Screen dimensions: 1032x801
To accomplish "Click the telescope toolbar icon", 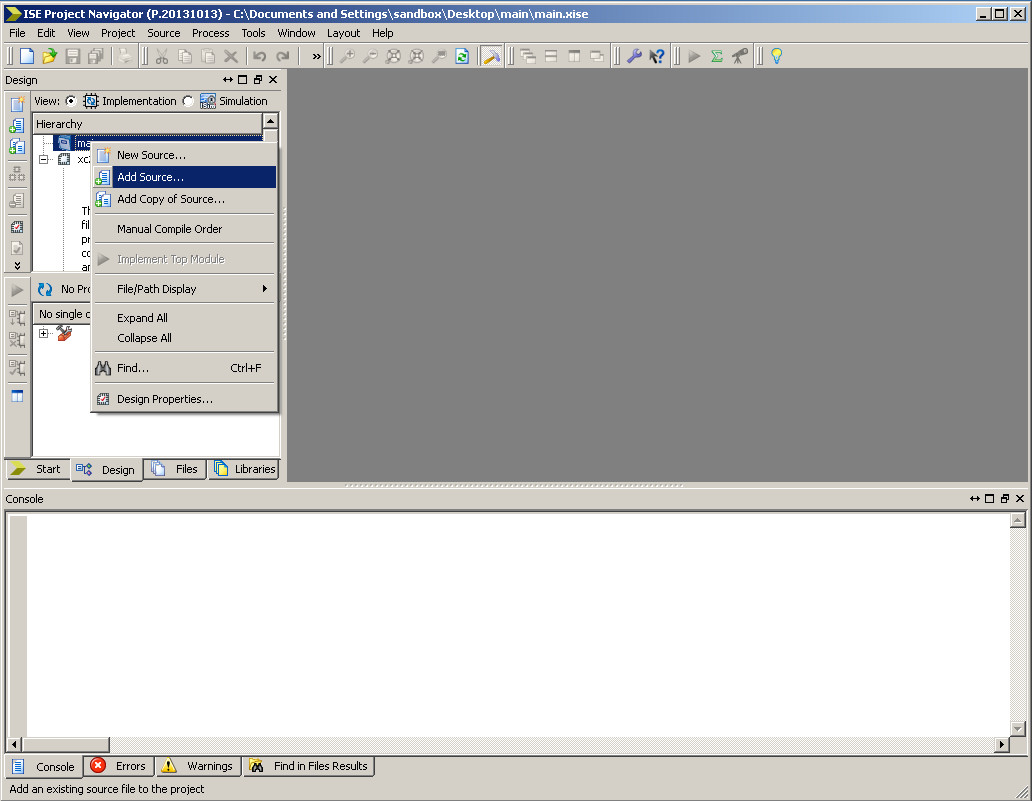I will click(x=740, y=57).
